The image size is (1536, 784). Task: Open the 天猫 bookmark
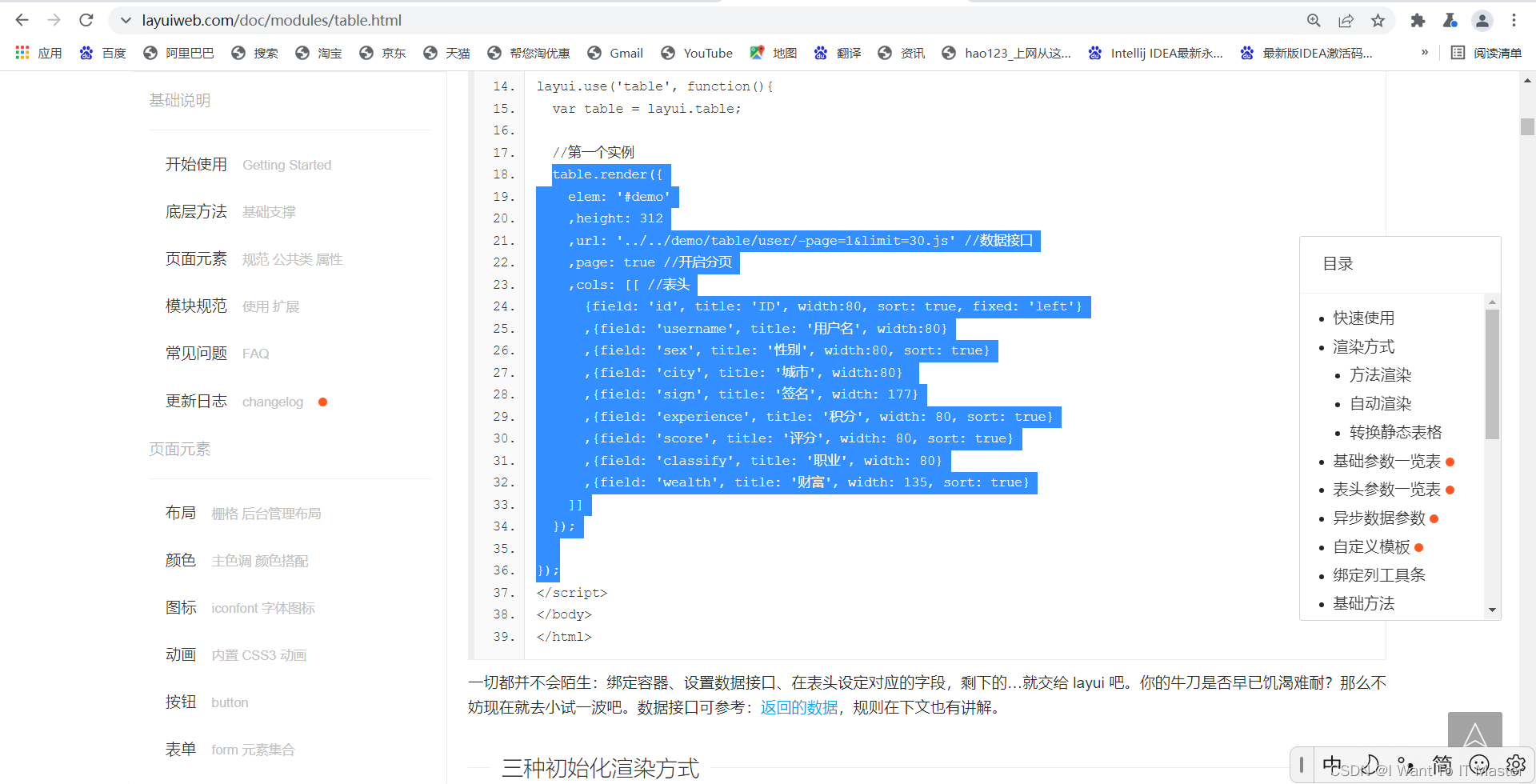pyautogui.click(x=446, y=53)
